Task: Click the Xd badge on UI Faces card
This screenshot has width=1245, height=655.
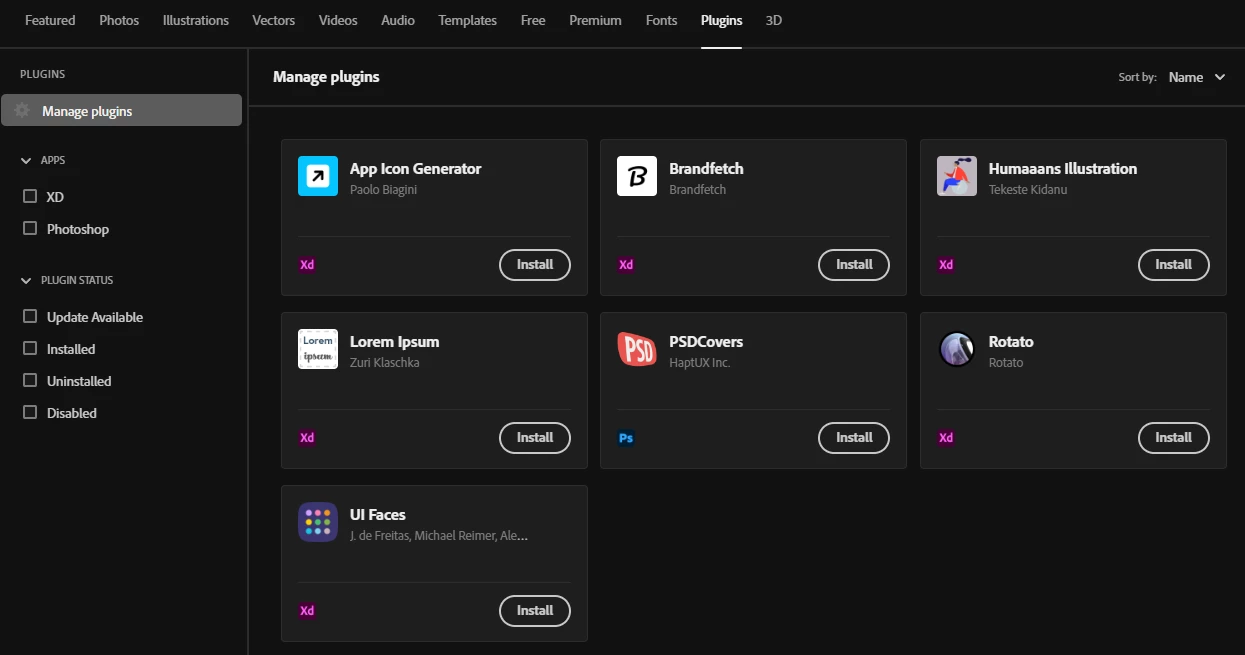Action: (x=307, y=611)
